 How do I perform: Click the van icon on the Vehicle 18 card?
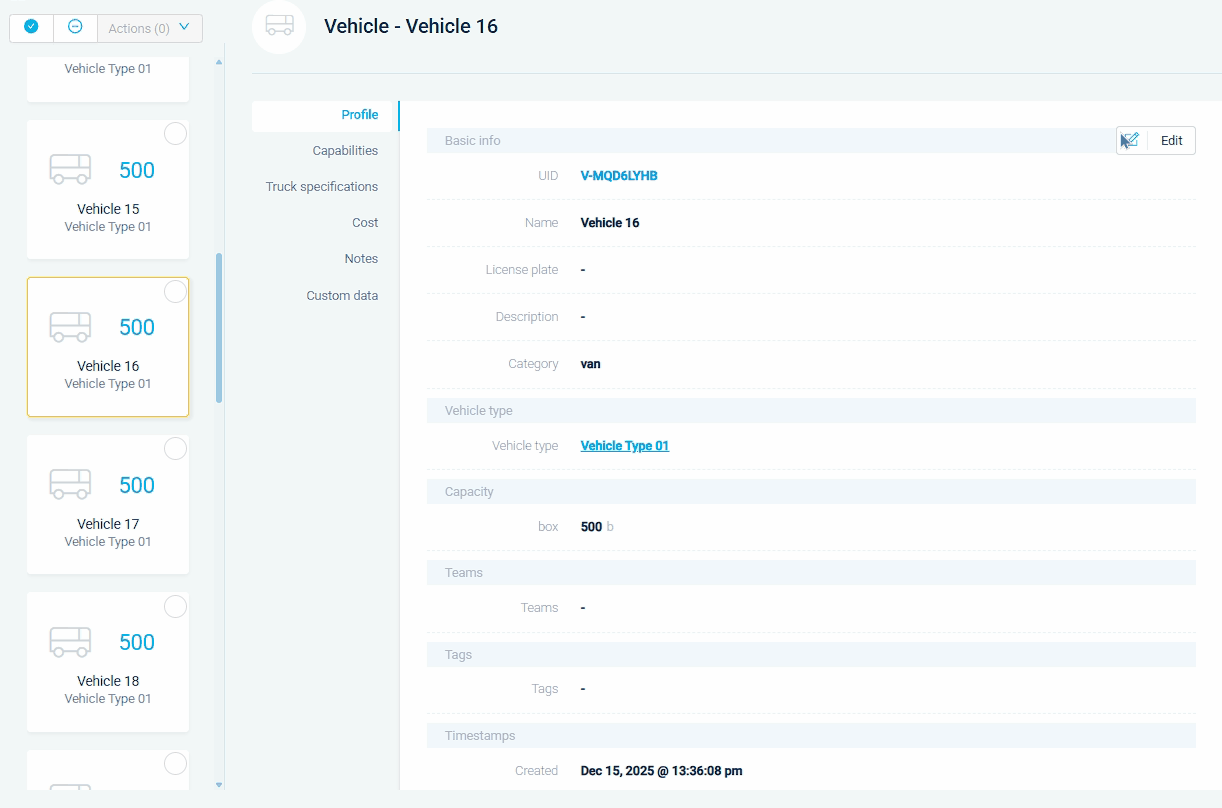click(x=70, y=642)
